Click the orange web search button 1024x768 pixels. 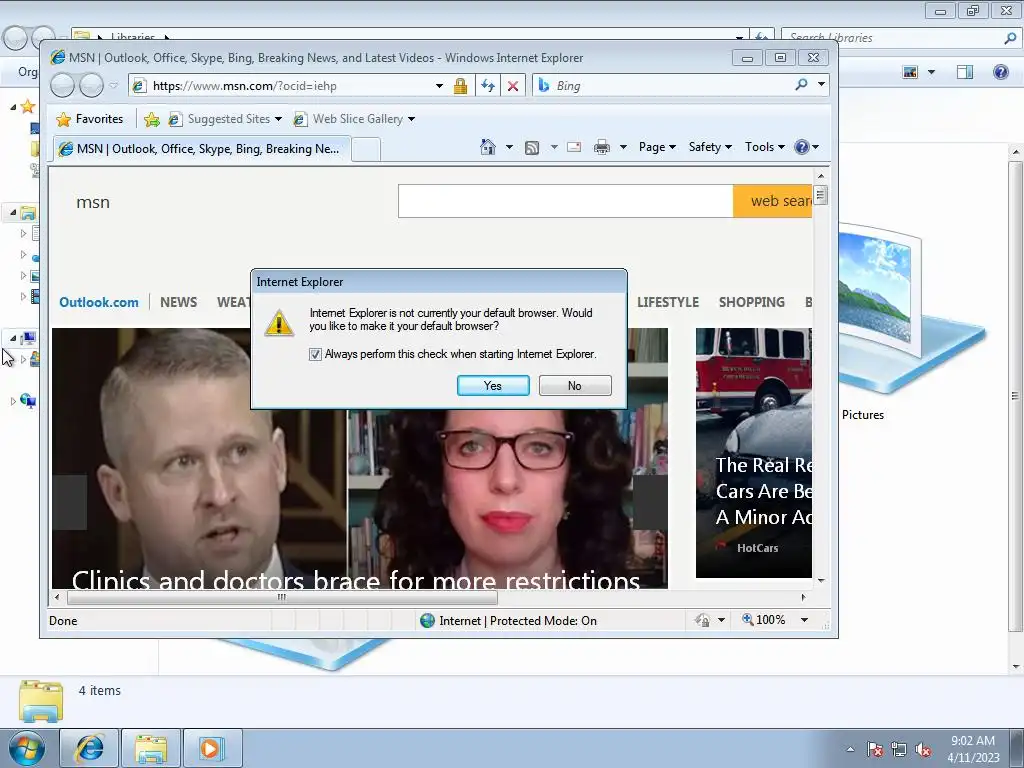773,201
